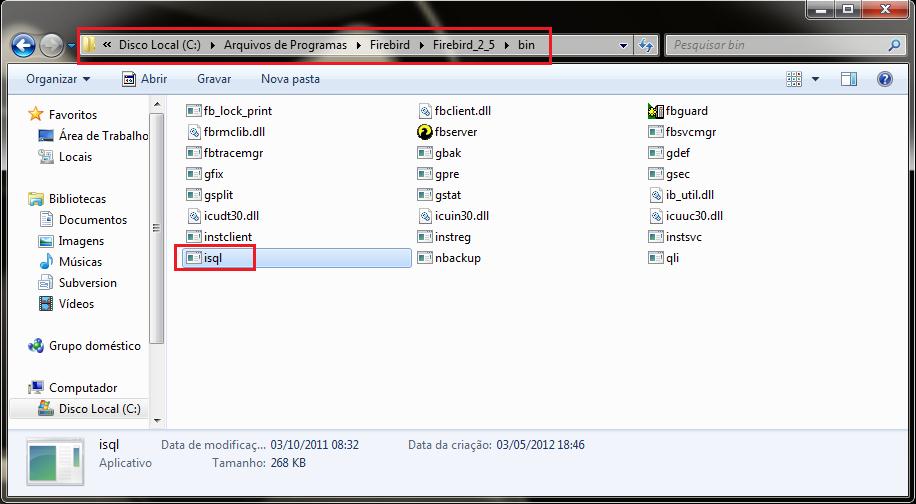Select the isql application icon
Viewport: 916px width, 504px height.
[193, 258]
